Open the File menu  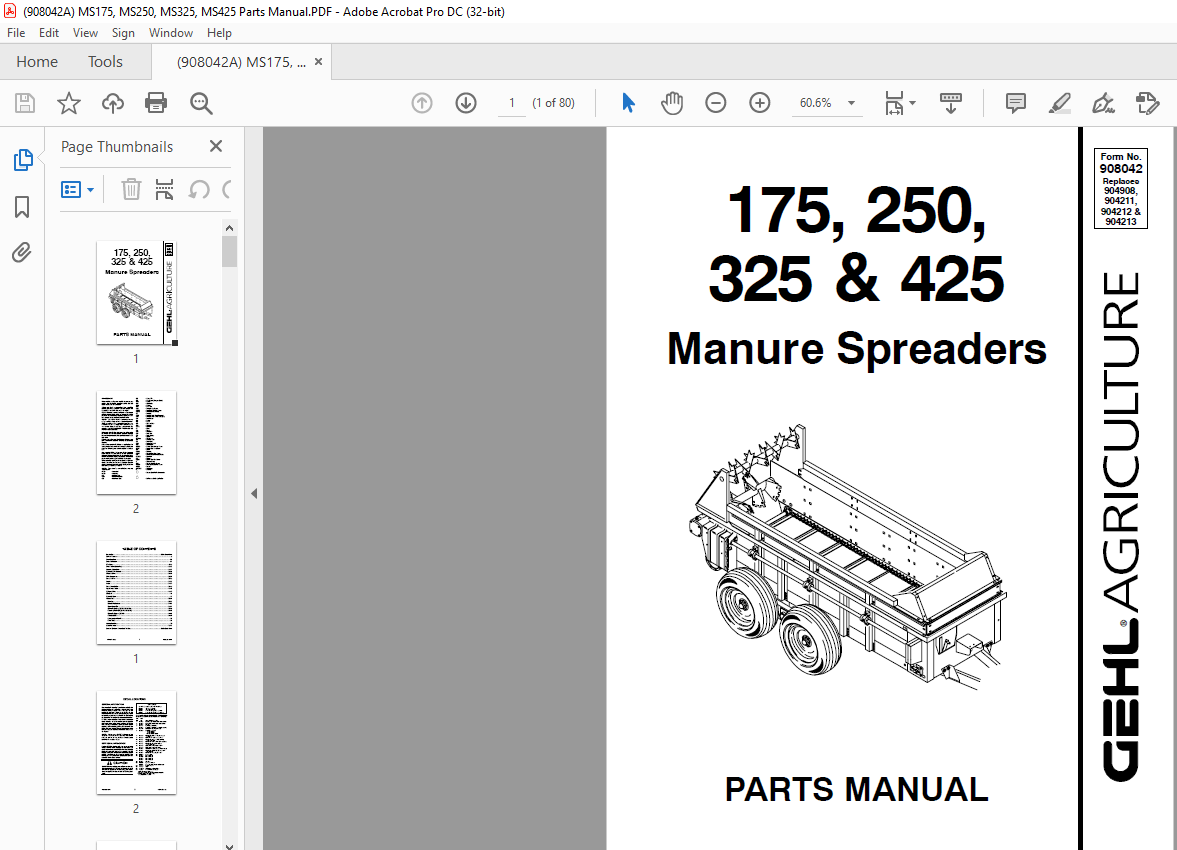coord(16,33)
